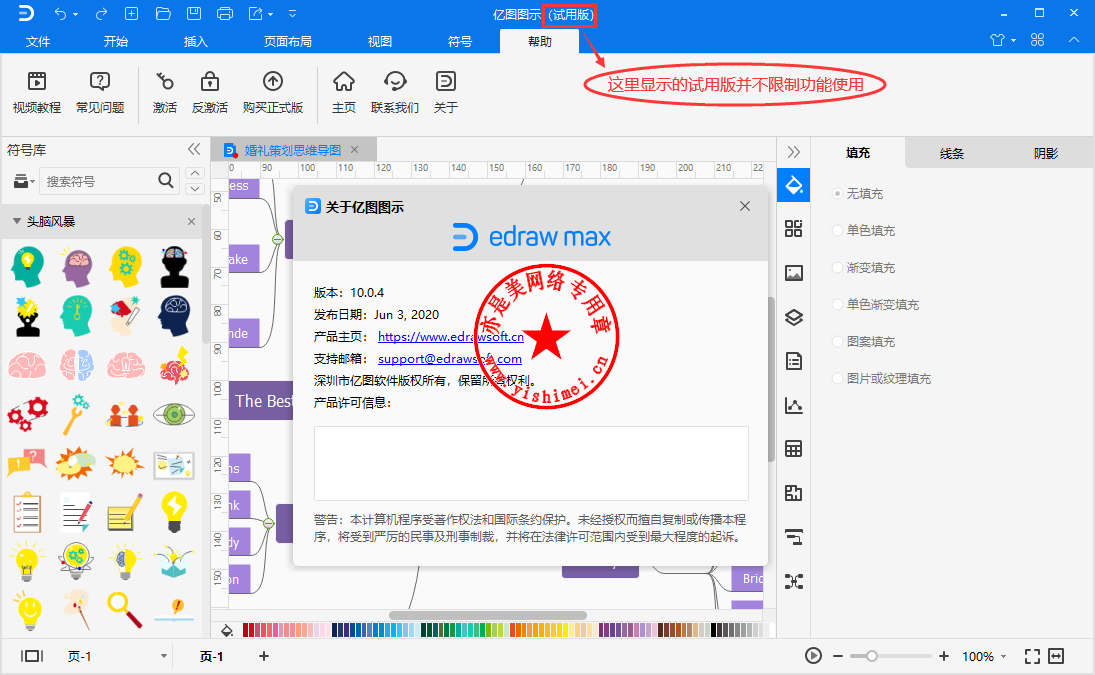Open the 视频教程 video tutorial
The height and width of the screenshot is (675, 1095).
(x=36, y=91)
